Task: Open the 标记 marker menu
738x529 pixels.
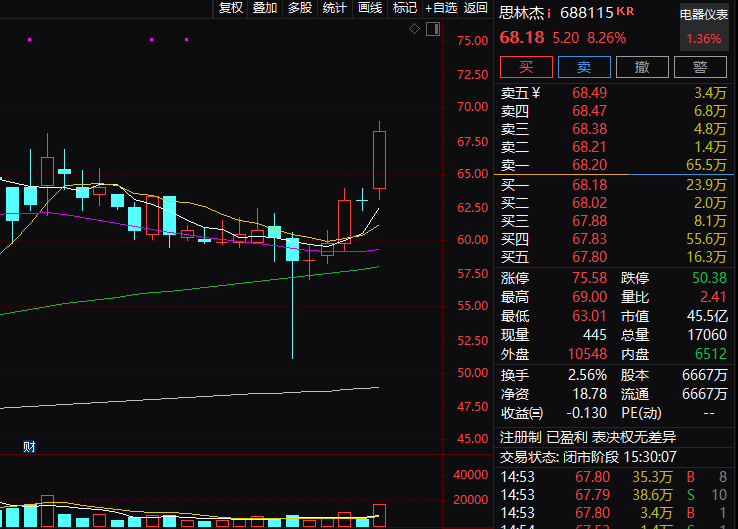Action: tap(405, 8)
